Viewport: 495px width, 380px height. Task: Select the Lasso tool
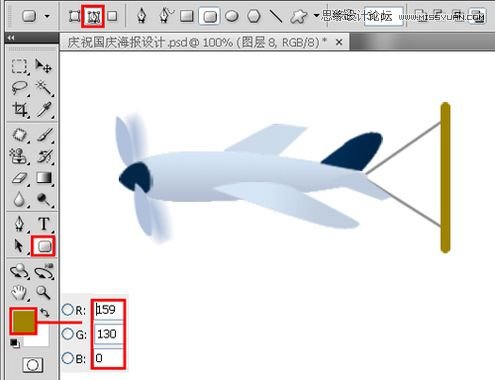(19, 88)
